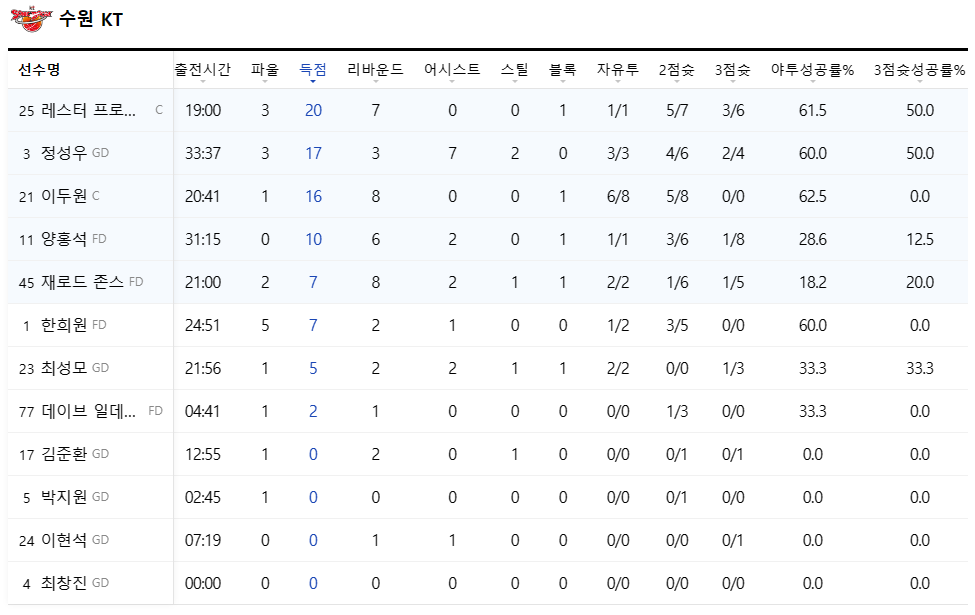Select playing time 04:41 cell
This screenshot has height=615, width=975.
tap(203, 411)
